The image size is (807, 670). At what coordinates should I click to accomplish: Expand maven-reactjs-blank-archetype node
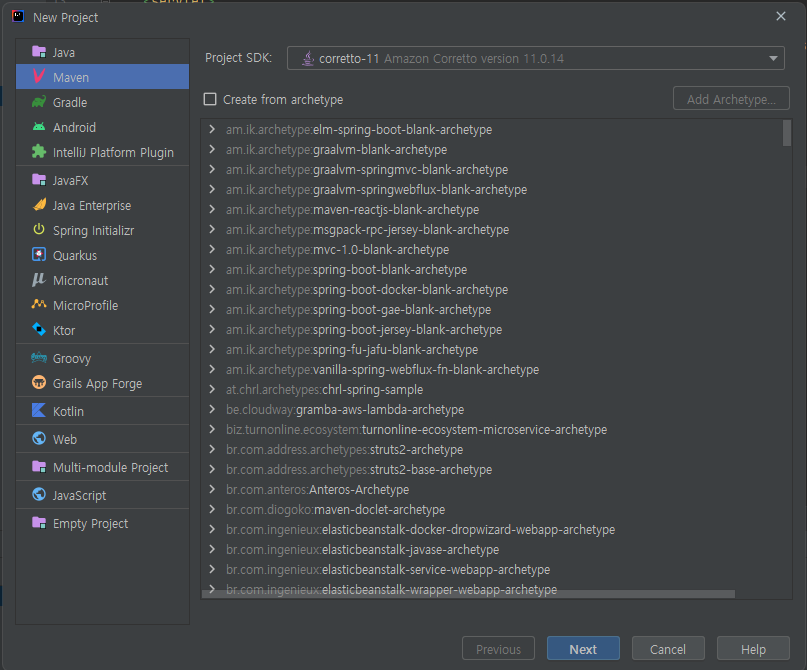[x=212, y=209]
